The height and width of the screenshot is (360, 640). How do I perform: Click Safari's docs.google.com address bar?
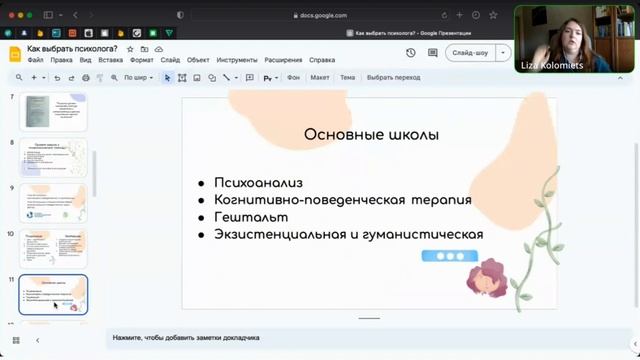click(x=320, y=16)
